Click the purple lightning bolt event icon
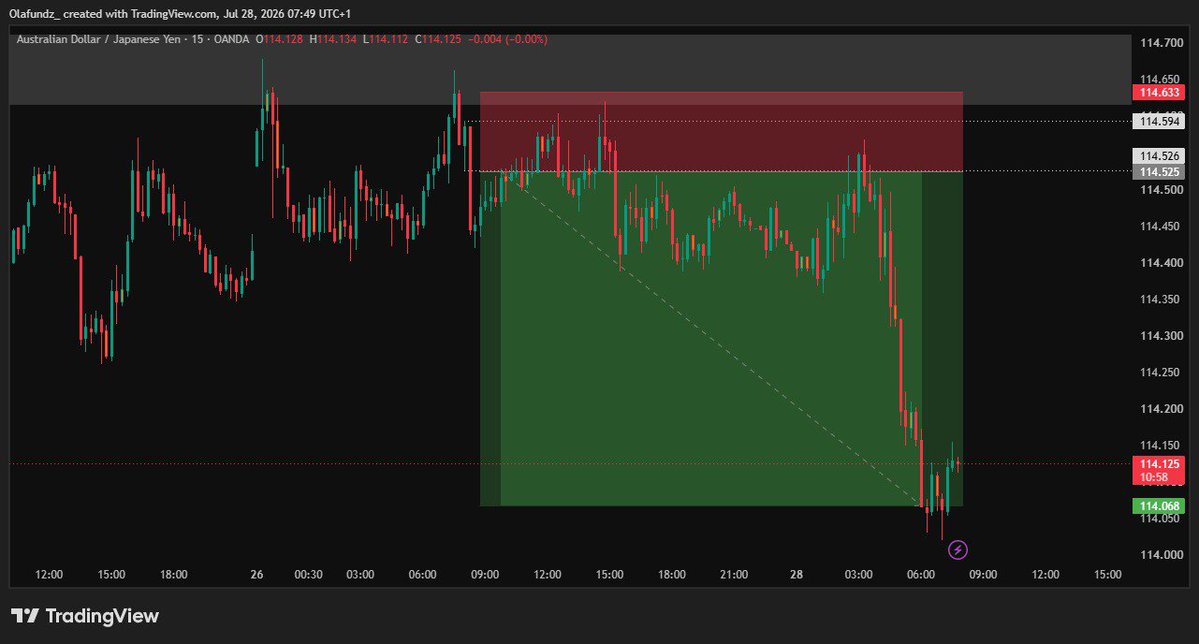This screenshot has width=1199, height=644. (957, 549)
